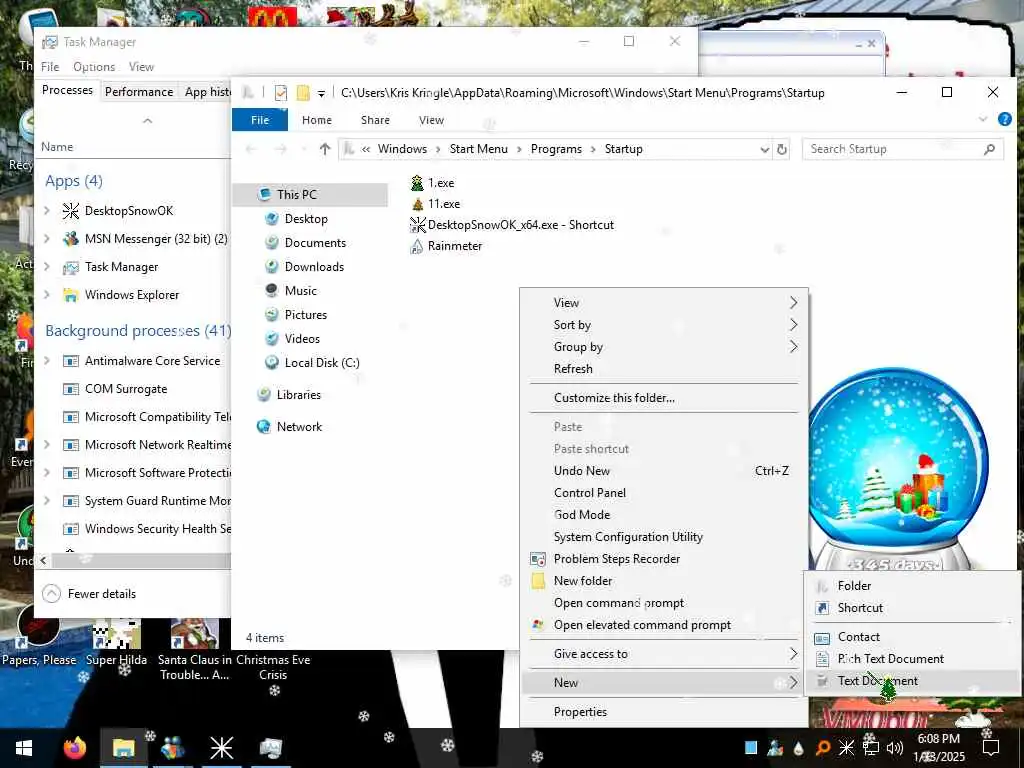Click the Up one level arrow
The width and height of the screenshot is (1024, 768).
click(x=325, y=149)
